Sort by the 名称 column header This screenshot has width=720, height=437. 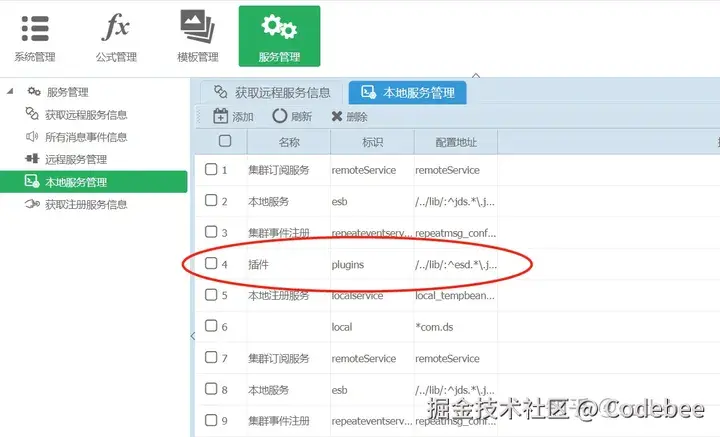click(x=289, y=142)
